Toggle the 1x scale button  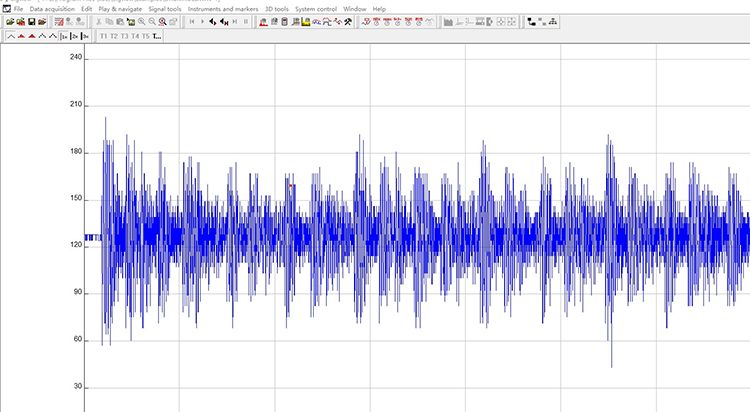pos(64,36)
